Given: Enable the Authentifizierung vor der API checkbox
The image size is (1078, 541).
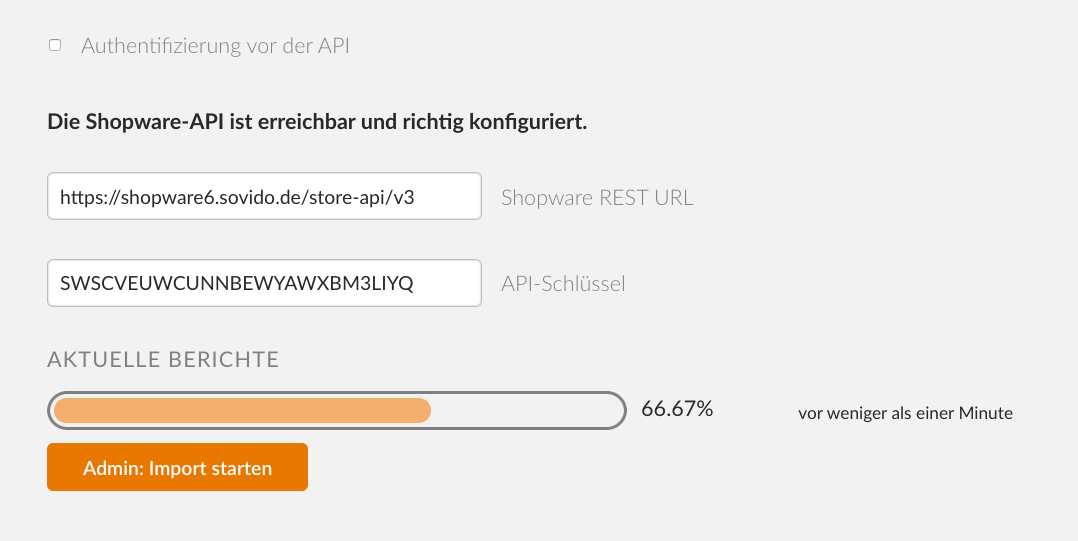Looking at the screenshot, I should pyautogui.click(x=55, y=45).
